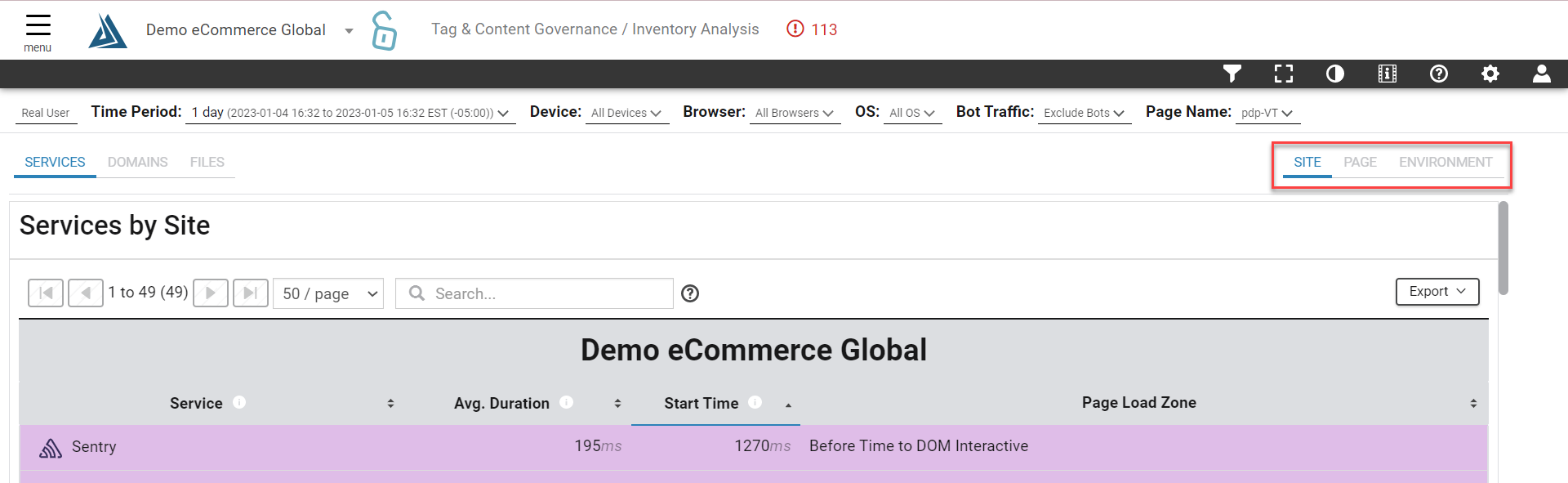Sort by Service column arrows
Viewport: 1568px width, 483px height.
click(390, 404)
